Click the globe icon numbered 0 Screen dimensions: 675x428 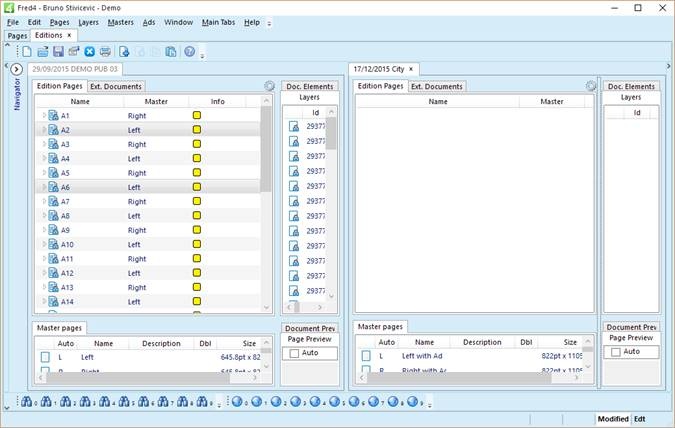coord(237,401)
